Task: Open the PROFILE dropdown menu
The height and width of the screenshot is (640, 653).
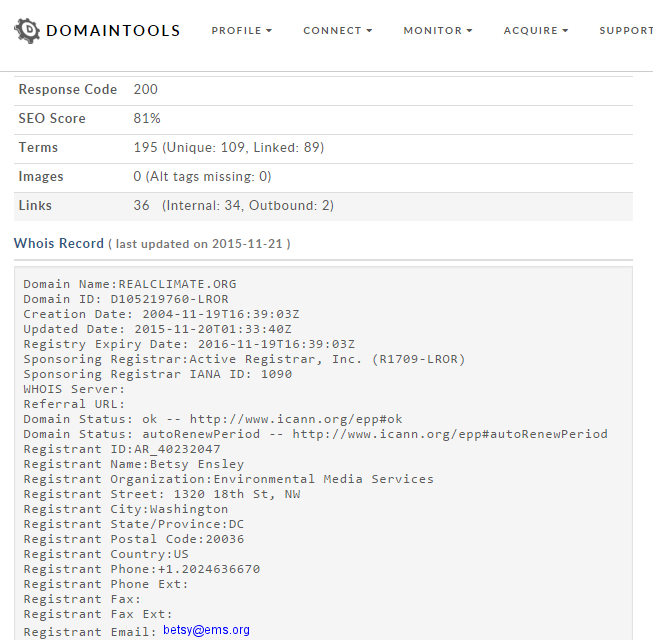Action: coord(242,31)
